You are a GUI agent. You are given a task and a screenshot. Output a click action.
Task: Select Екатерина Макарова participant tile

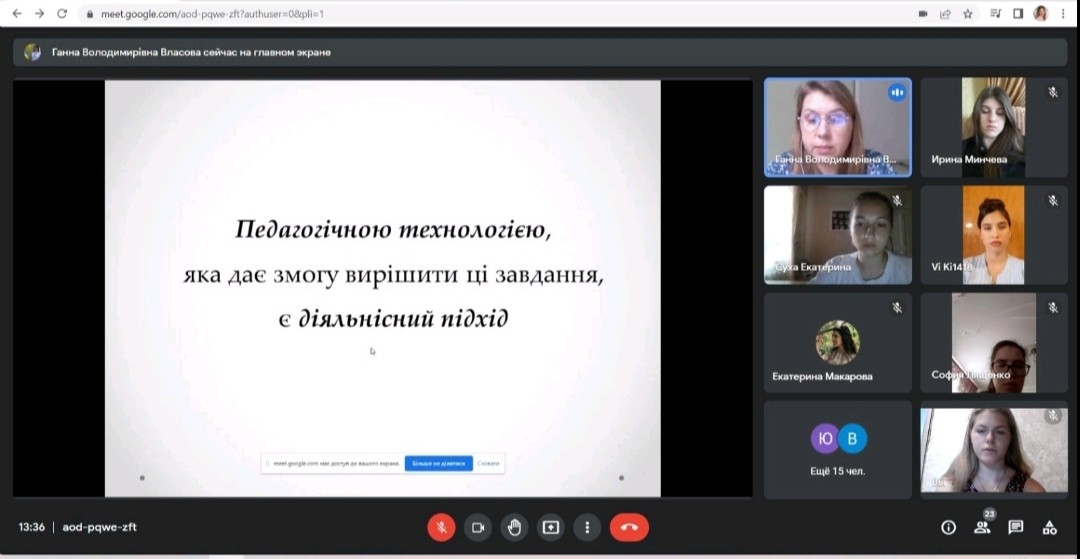838,343
